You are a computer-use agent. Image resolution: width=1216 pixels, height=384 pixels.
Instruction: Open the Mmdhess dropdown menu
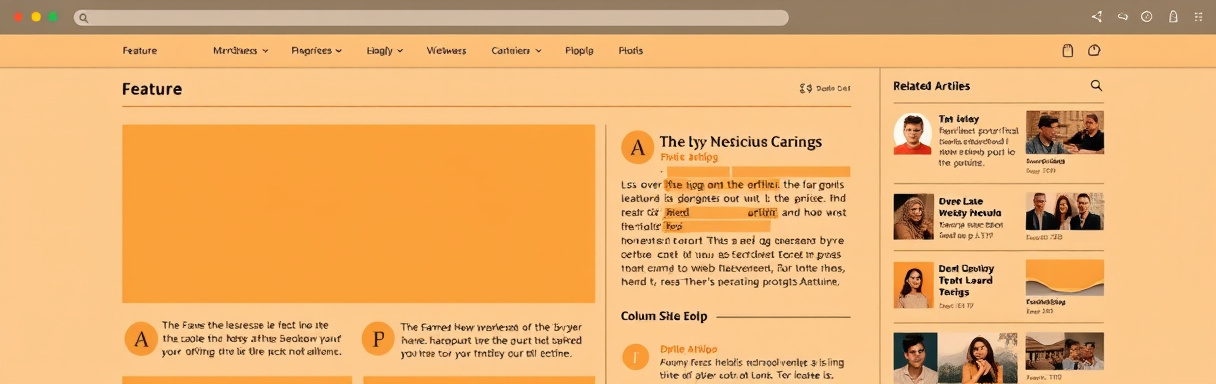click(241, 50)
